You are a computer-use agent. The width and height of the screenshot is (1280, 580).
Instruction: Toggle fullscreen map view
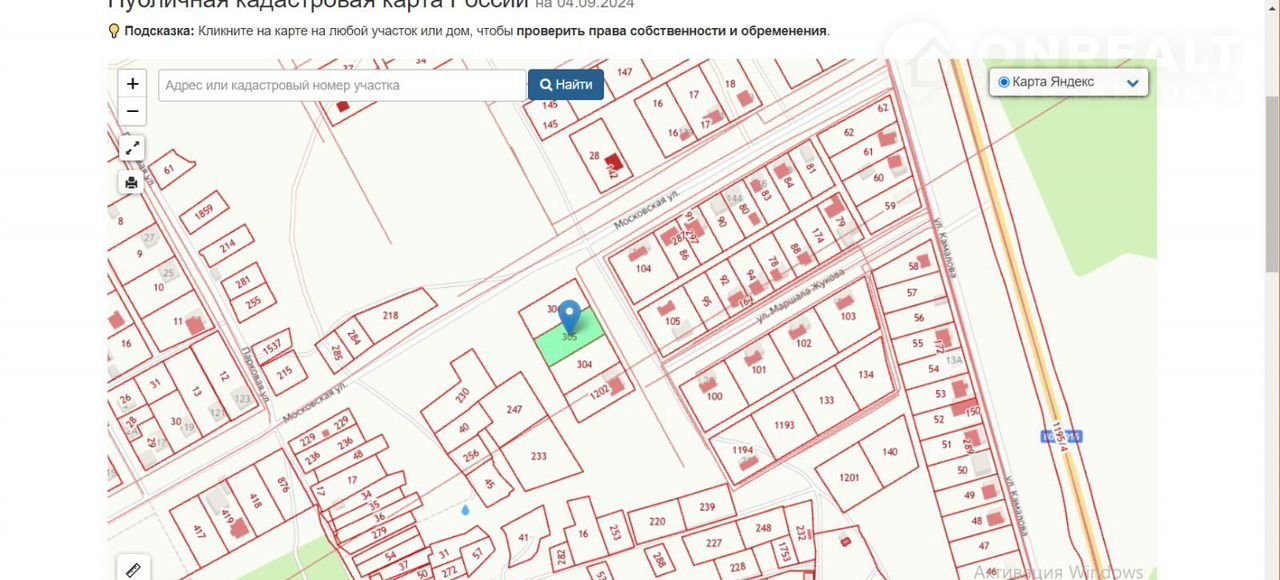pyautogui.click(x=132, y=148)
